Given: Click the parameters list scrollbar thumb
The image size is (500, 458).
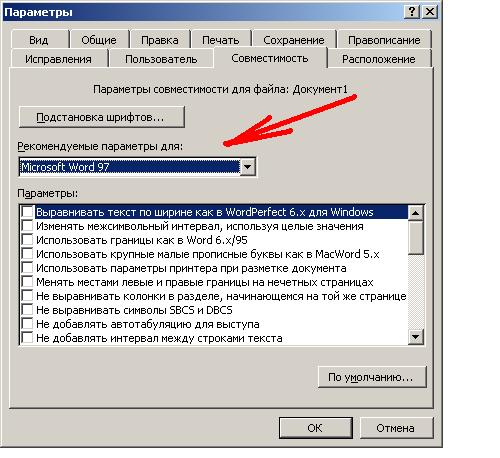Looking at the screenshot, I should point(416,237).
